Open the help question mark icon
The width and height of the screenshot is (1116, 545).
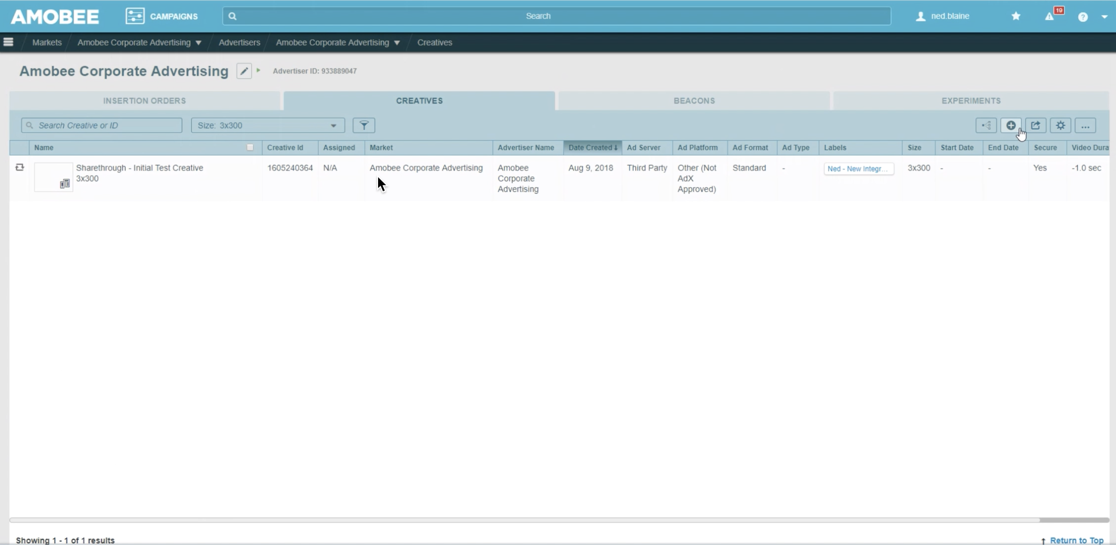1083,16
